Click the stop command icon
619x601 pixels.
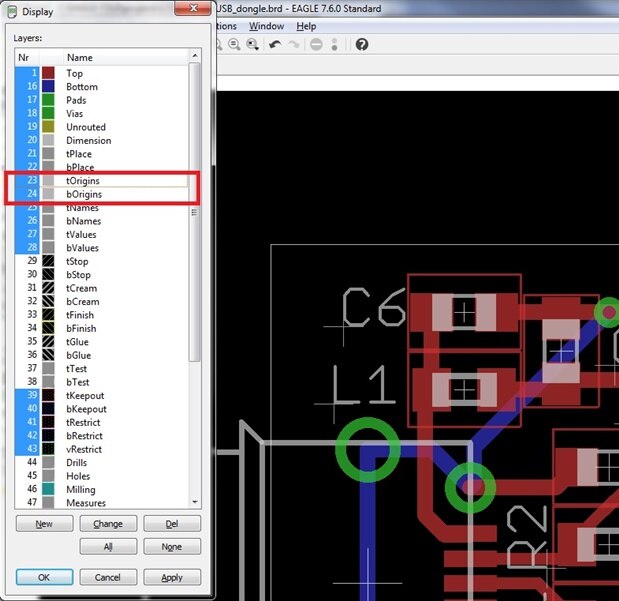pos(316,45)
